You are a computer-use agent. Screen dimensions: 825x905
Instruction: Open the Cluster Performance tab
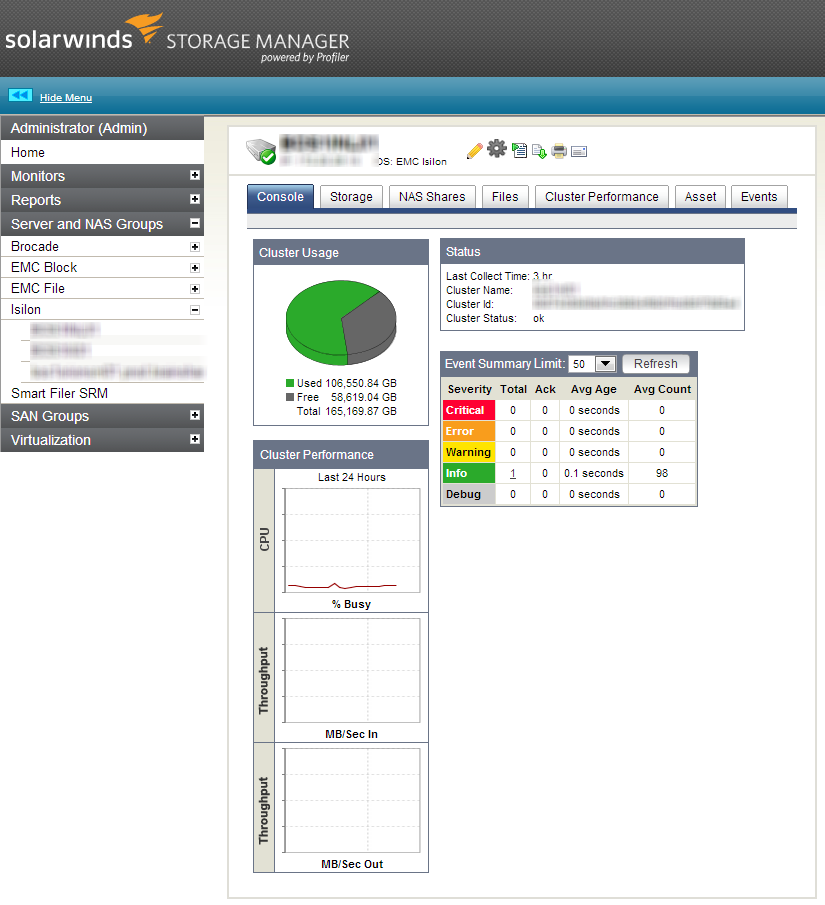click(x=602, y=197)
